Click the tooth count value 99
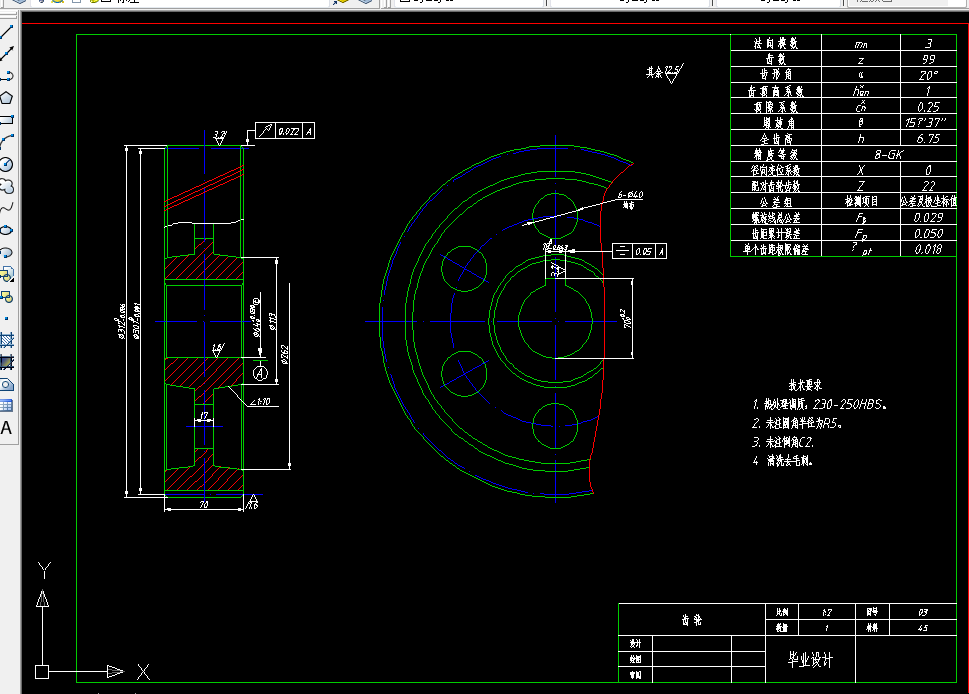Viewport: 969px width, 694px height. (x=928, y=59)
